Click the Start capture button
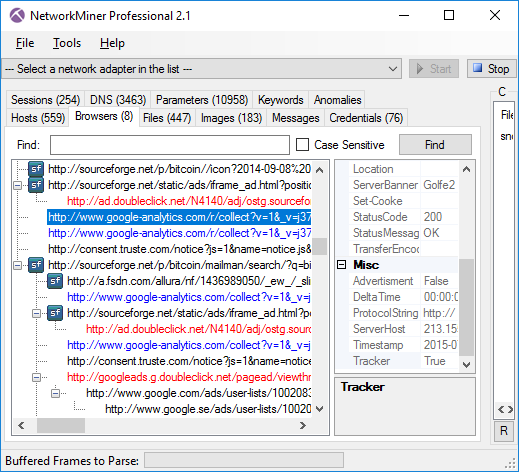The height and width of the screenshot is (472, 519). pos(434,69)
